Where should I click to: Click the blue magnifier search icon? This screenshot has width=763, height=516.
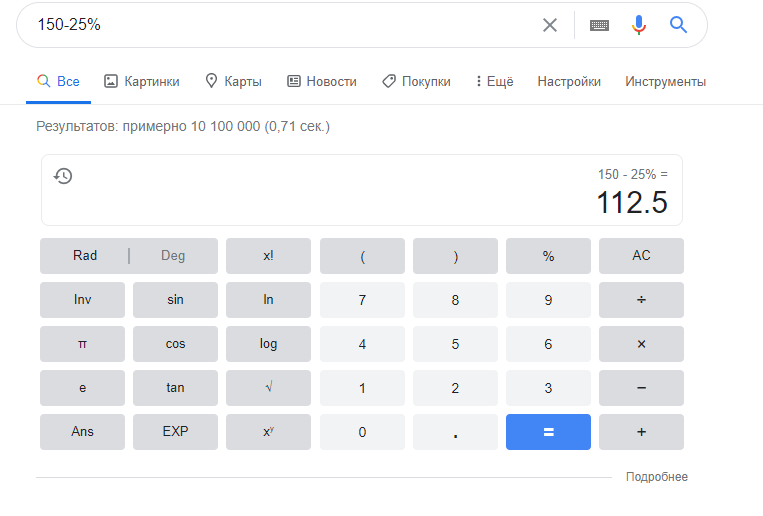coord(678,24)
